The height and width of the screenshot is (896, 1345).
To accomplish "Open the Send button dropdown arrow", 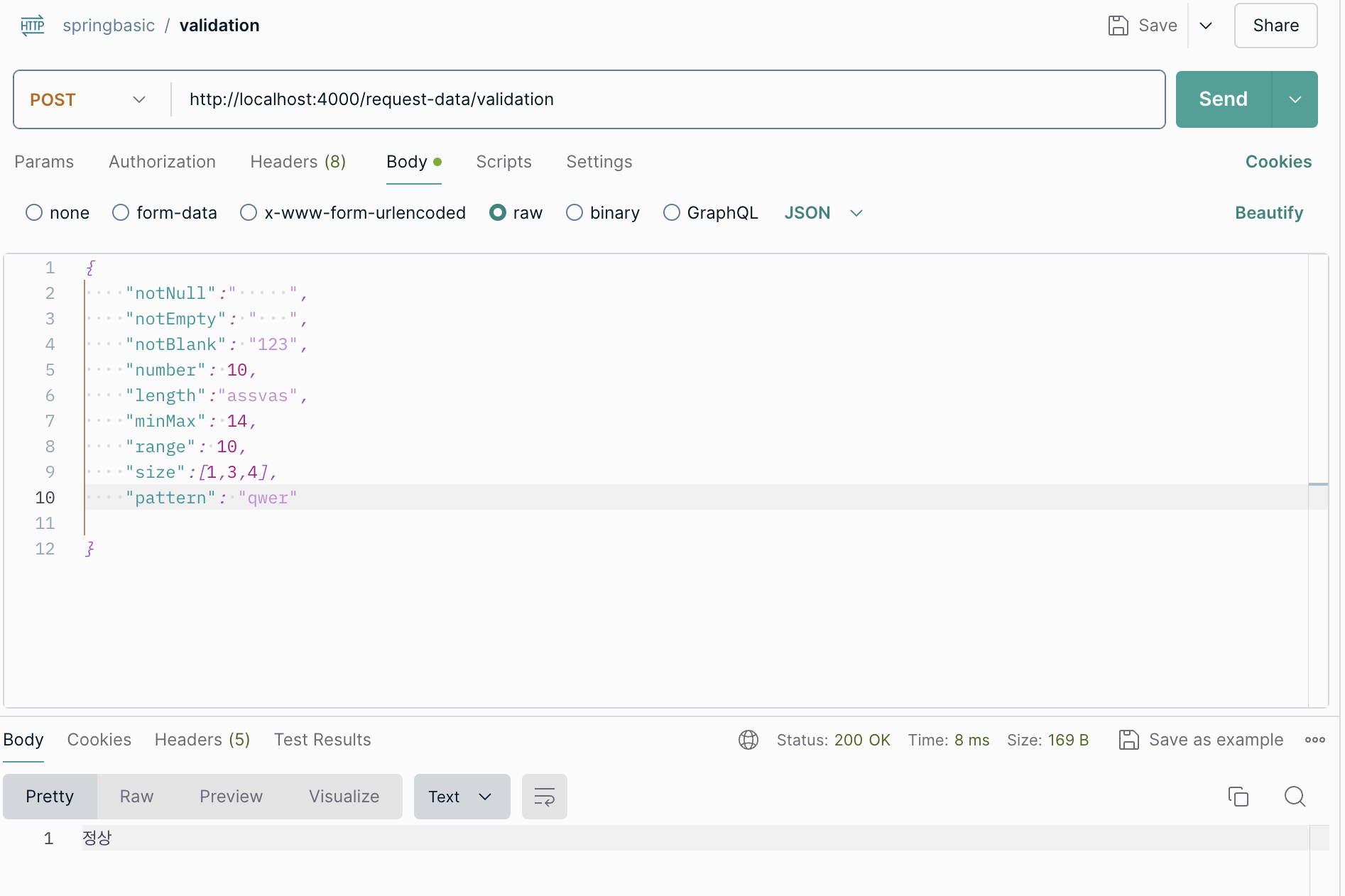I will [1295, 99].
